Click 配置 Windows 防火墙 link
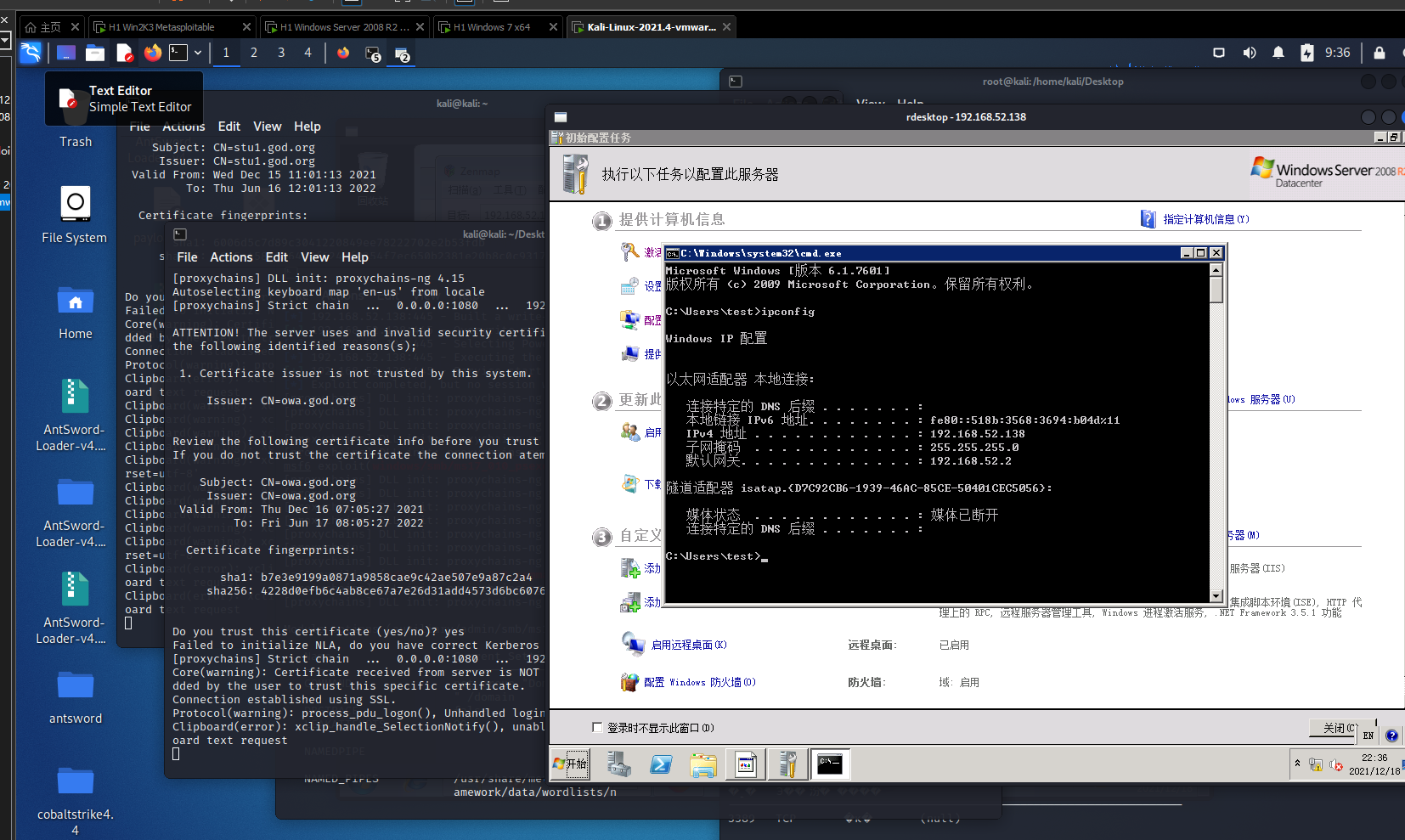The image size is (1405, 840). coord(699,682)
